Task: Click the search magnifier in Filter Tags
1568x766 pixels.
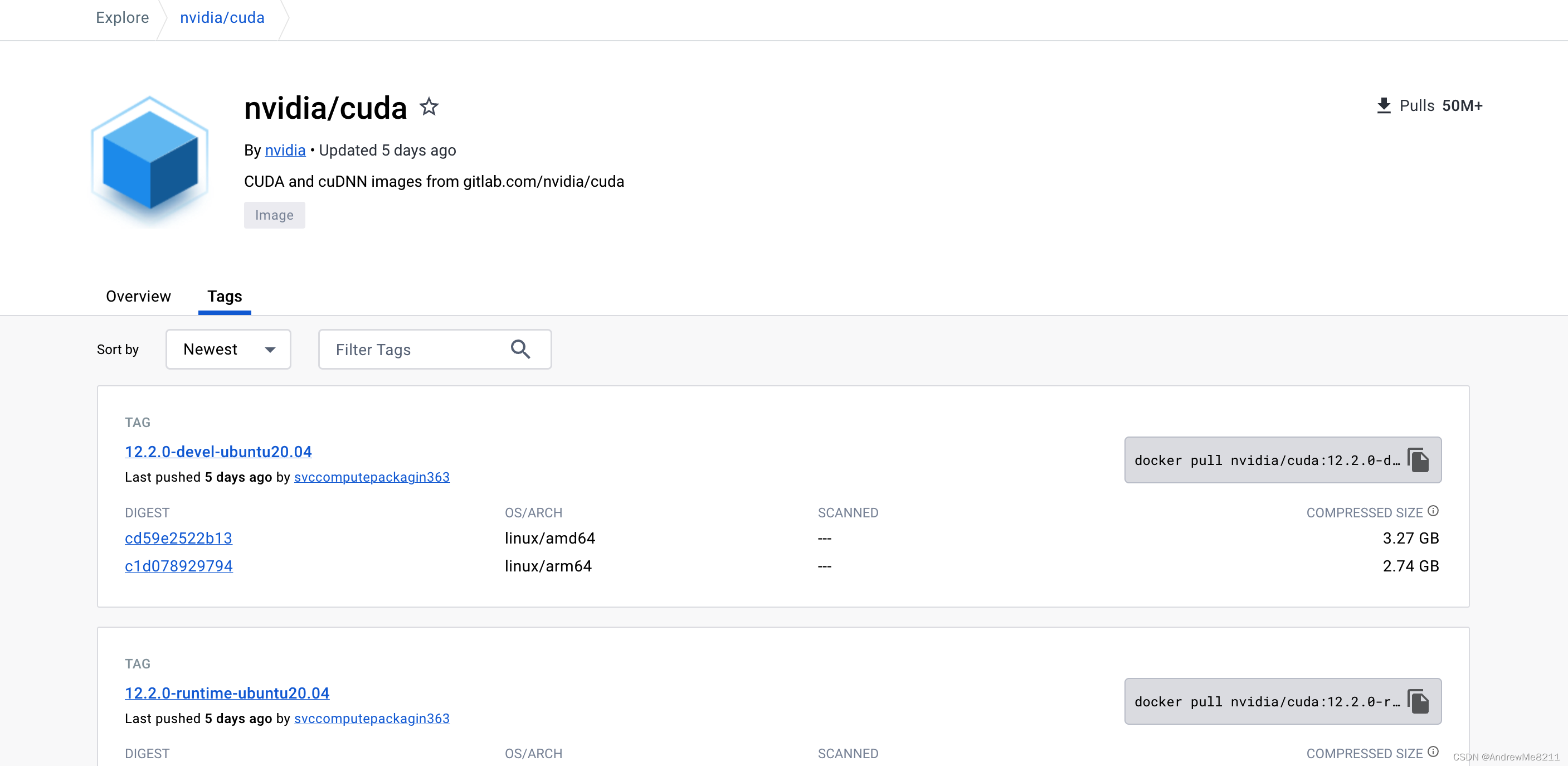Action: coord(520,350)
